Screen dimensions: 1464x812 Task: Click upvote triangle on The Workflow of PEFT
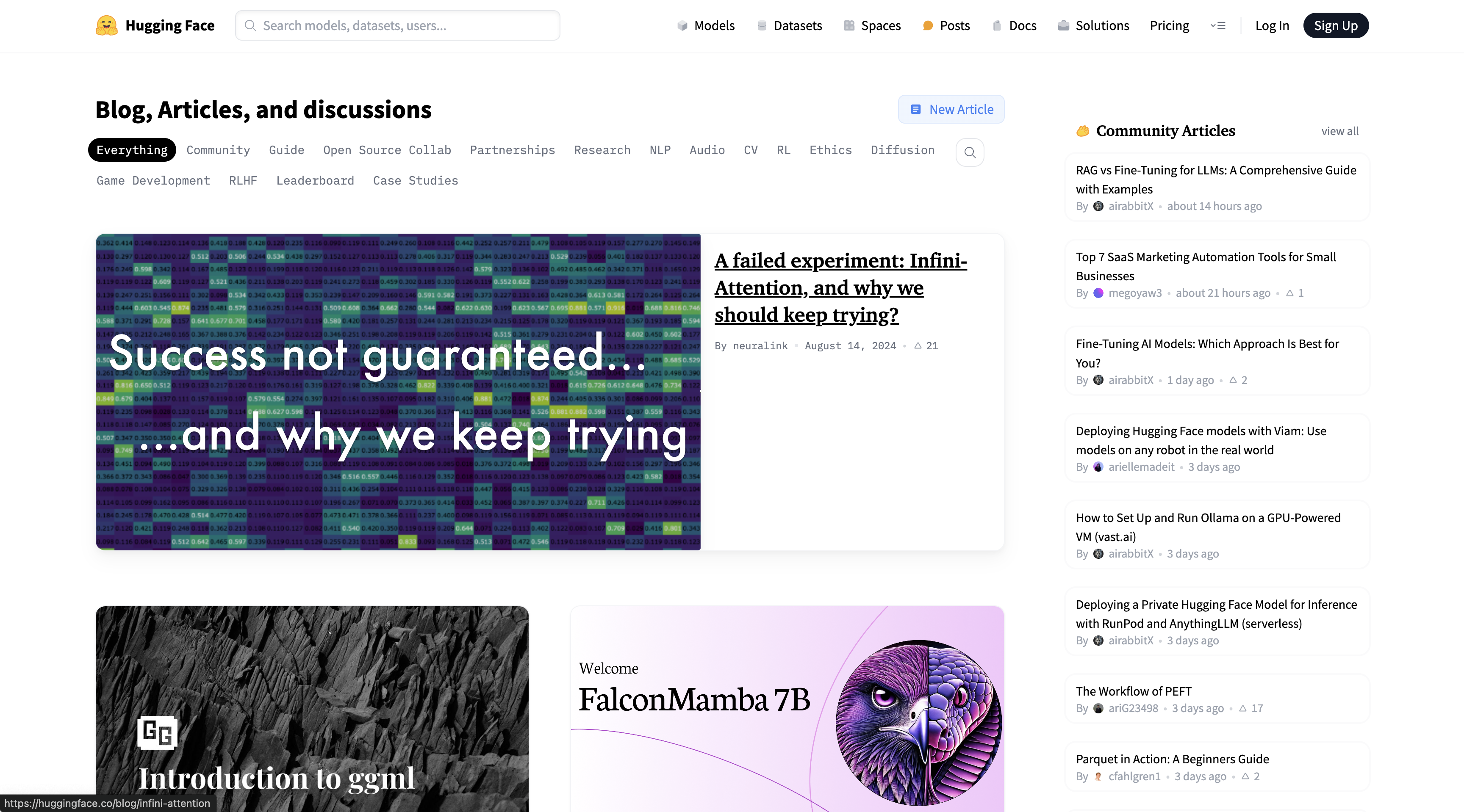(1243, 708)
